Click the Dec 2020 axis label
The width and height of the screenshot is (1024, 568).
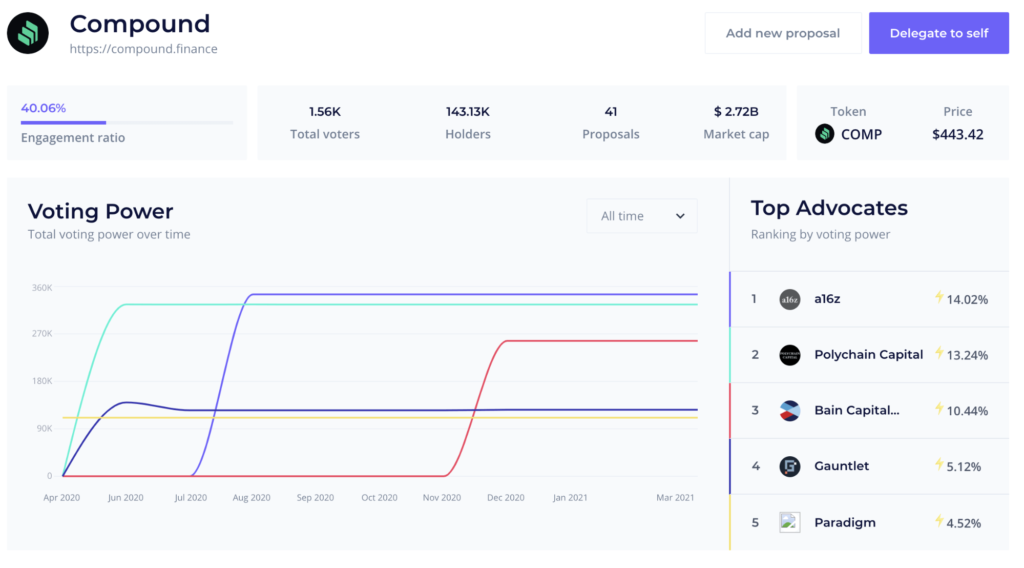505,497
